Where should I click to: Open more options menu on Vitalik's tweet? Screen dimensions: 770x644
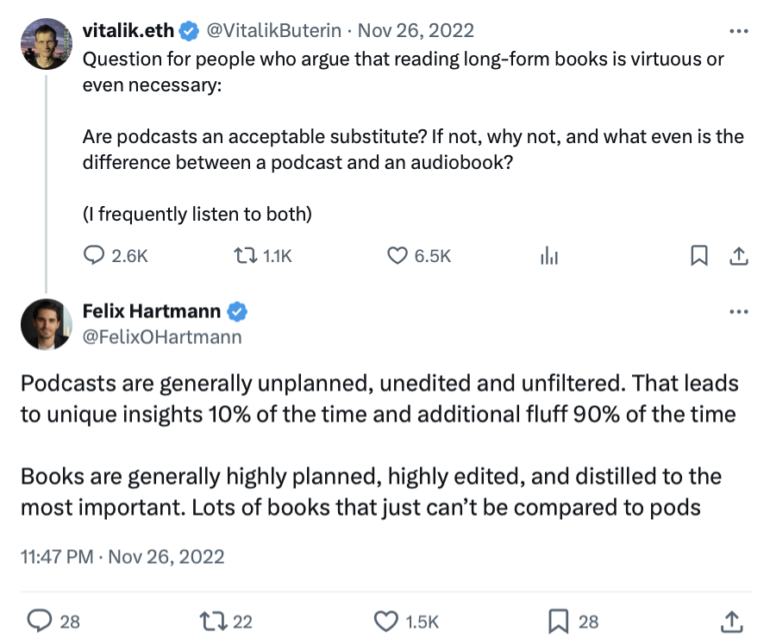click(739, 31)
